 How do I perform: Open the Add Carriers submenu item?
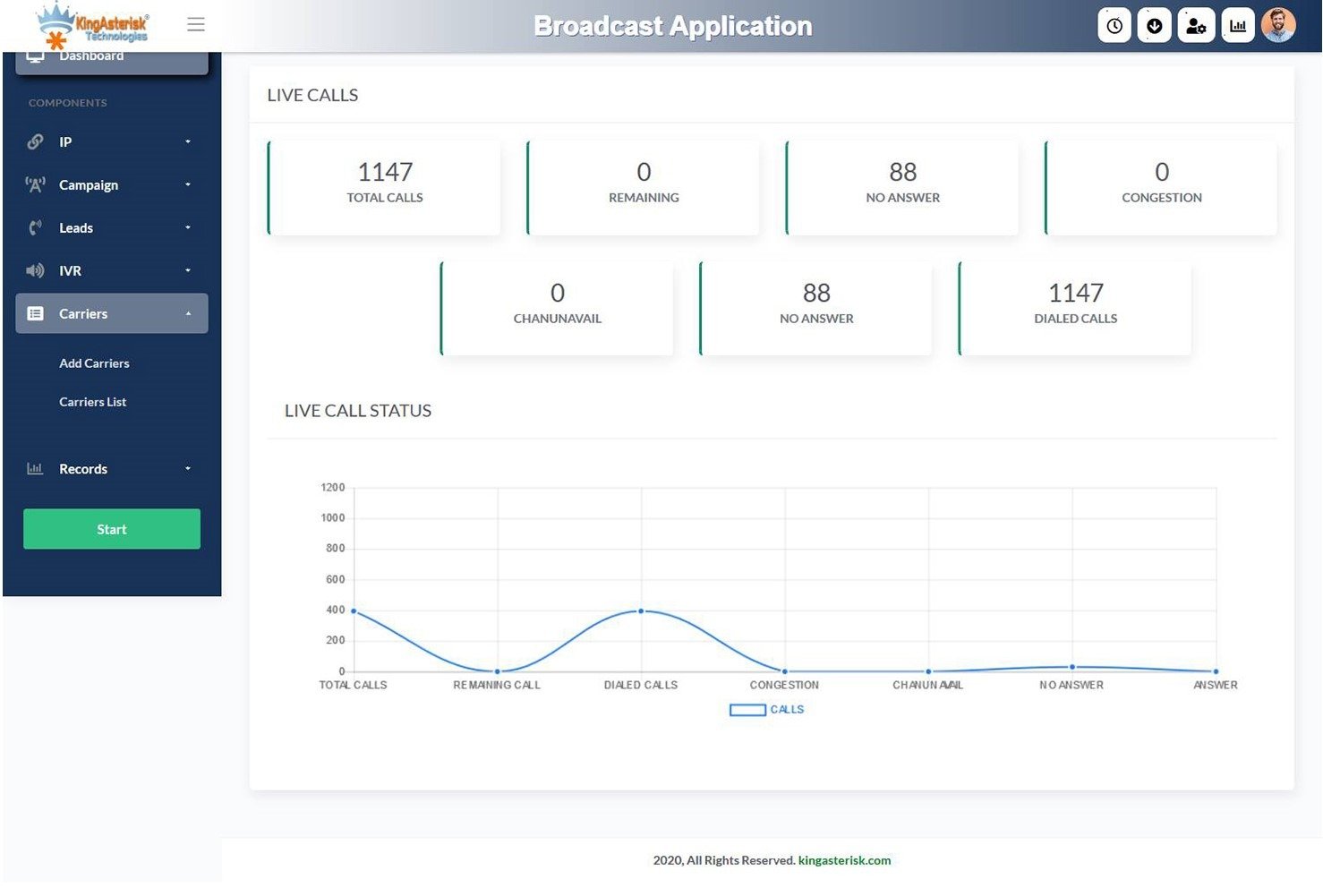[94, 363]
